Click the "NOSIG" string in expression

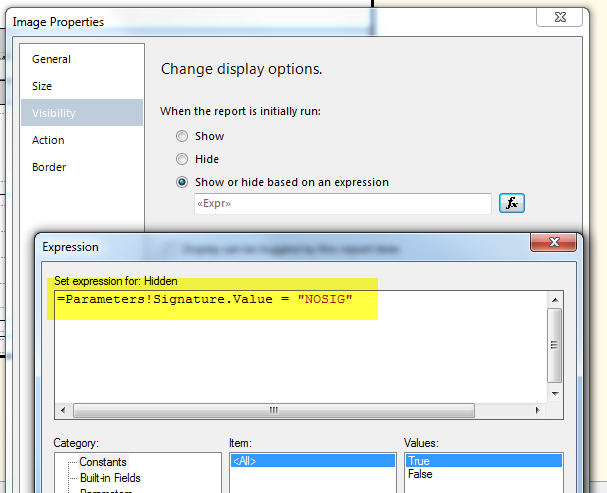tap(325, 299)
